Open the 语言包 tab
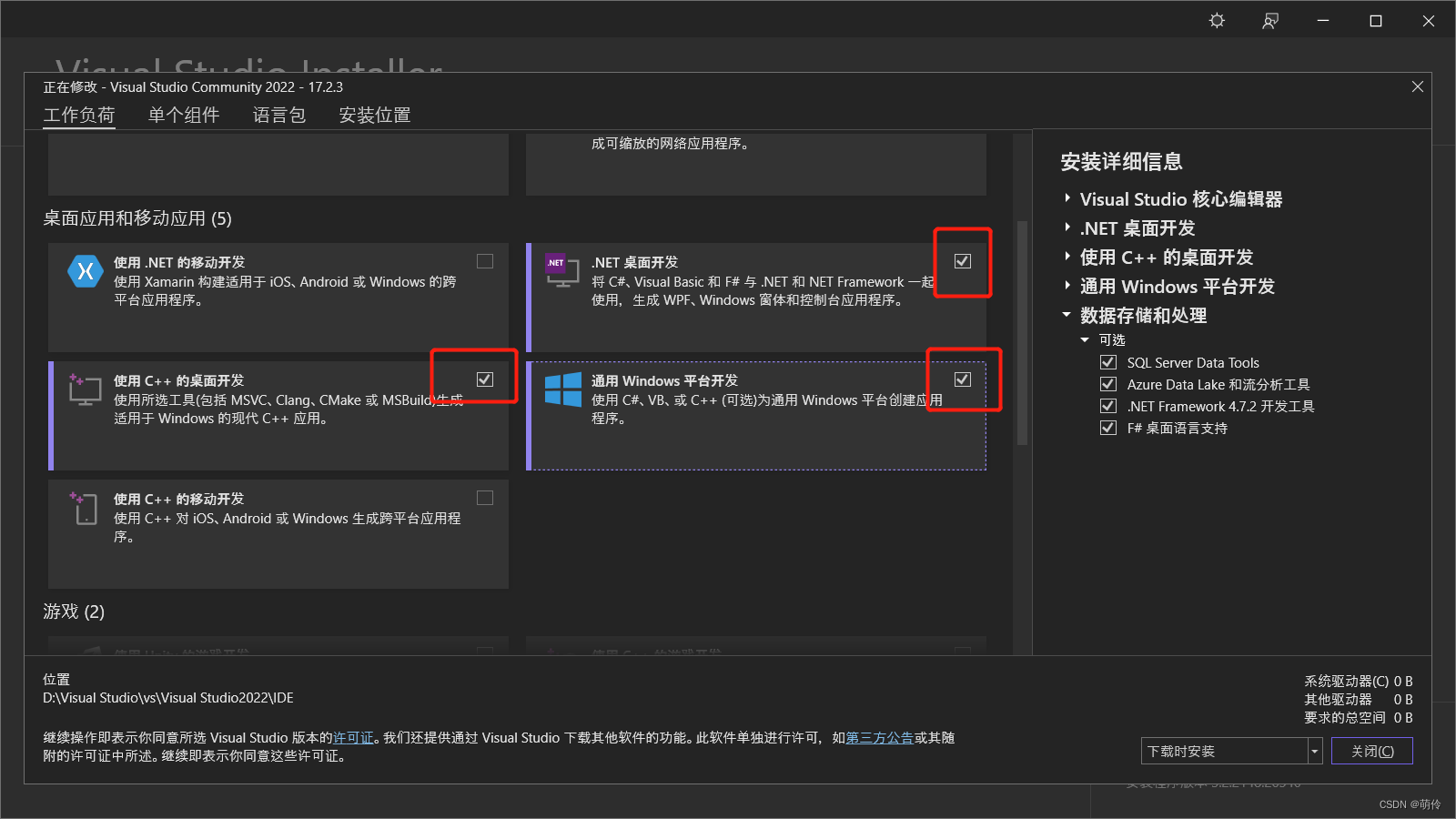 (278, 115)
